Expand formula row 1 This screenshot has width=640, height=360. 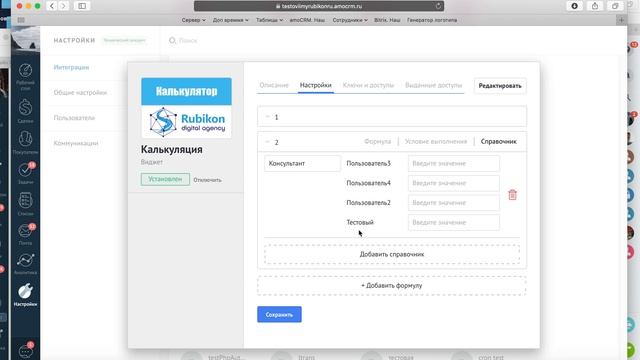pyautogui.click(x=267, y=117)
